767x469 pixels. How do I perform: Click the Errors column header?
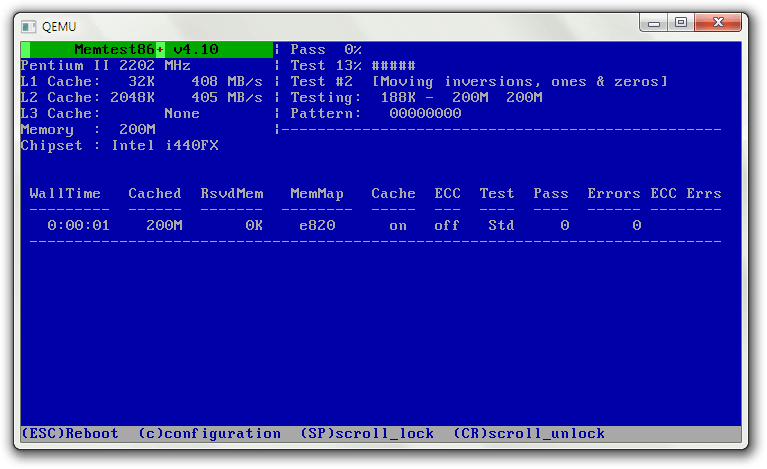614,193
